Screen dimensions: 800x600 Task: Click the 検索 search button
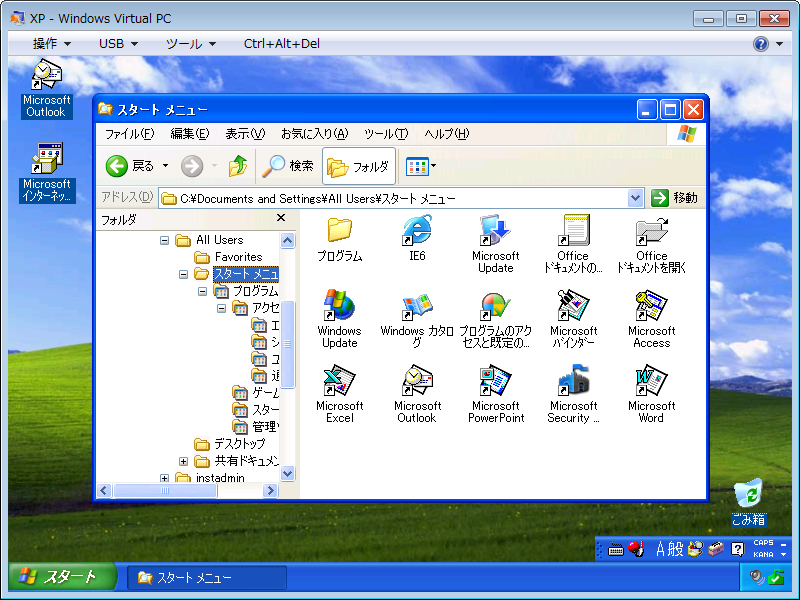tap(288, 166)
